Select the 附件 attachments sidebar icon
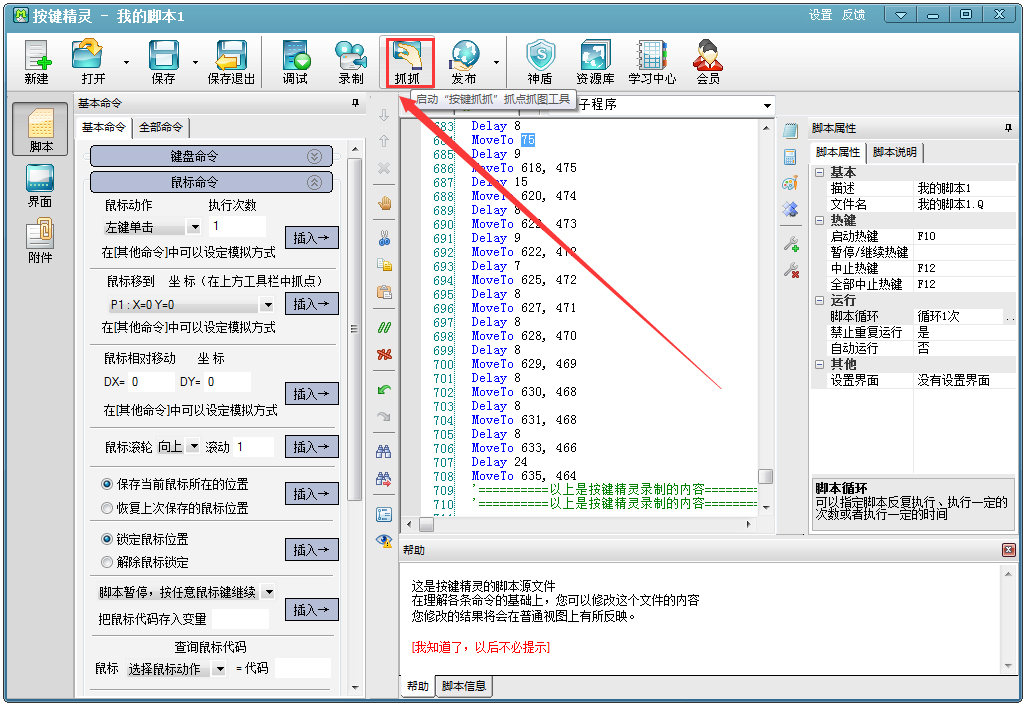 click(x=40, y=241)
